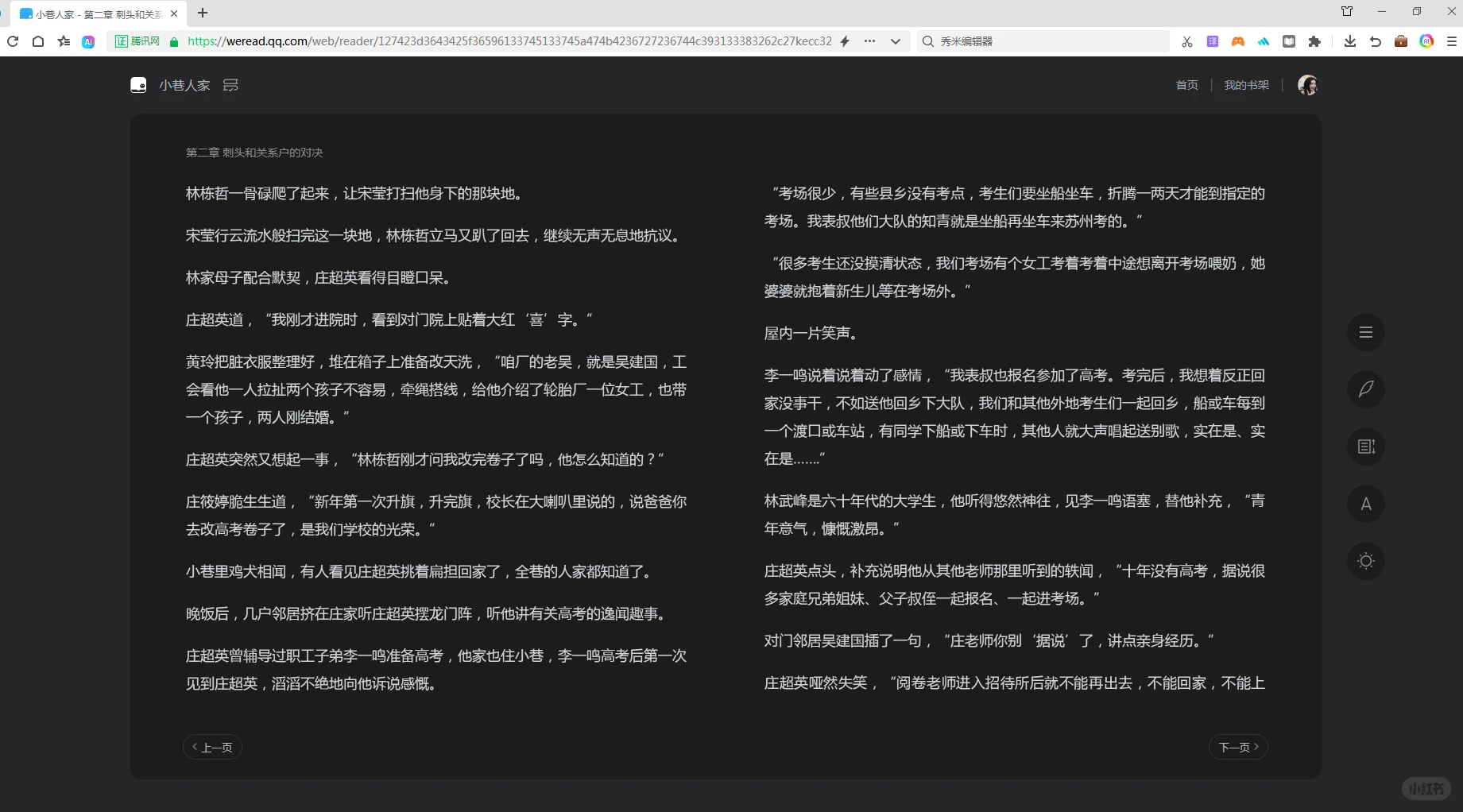
Task: Open the brown briefcase toolbox icon
Action: click(1401, 41)
